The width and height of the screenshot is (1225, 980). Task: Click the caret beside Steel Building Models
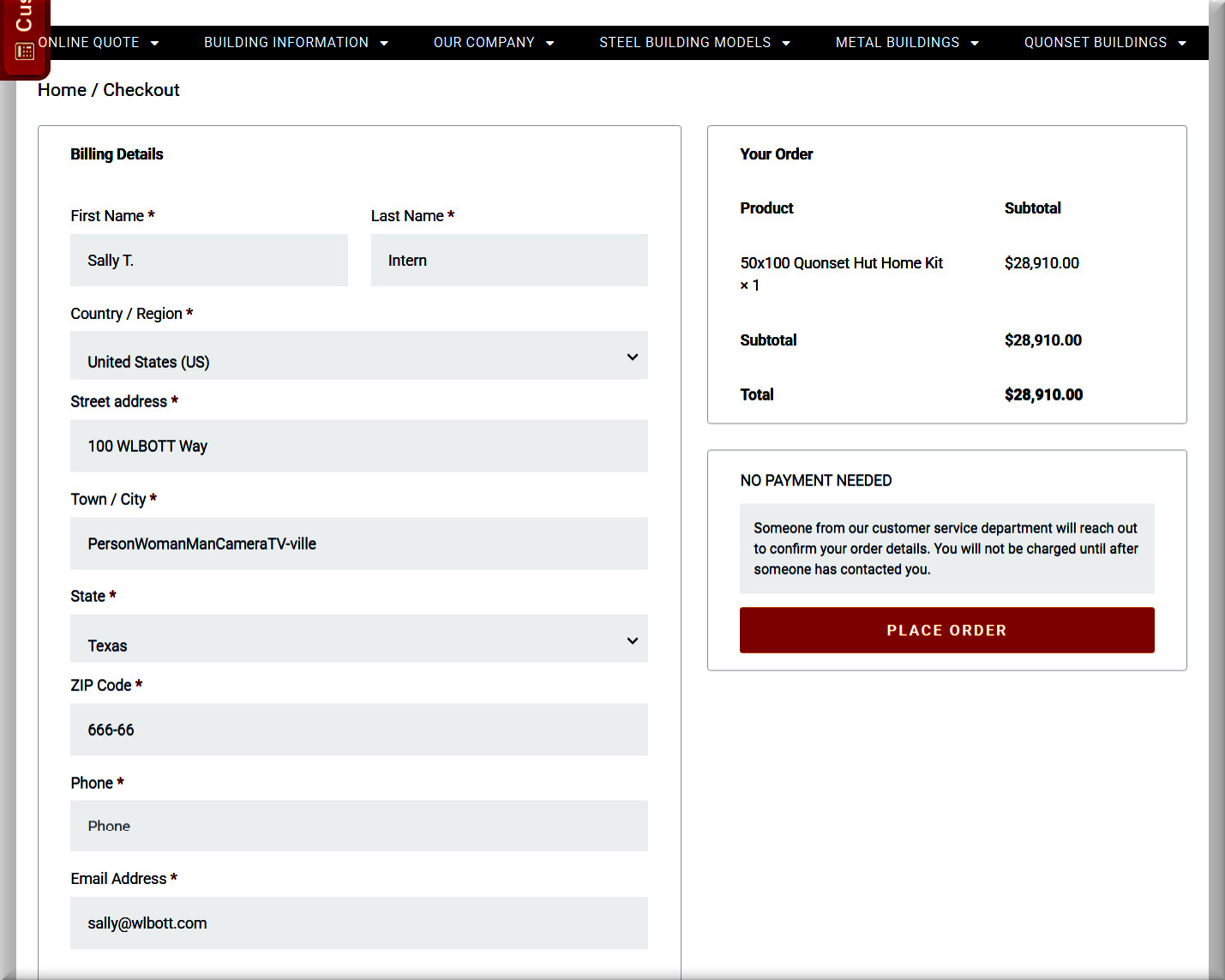click(x=786, y=43)
